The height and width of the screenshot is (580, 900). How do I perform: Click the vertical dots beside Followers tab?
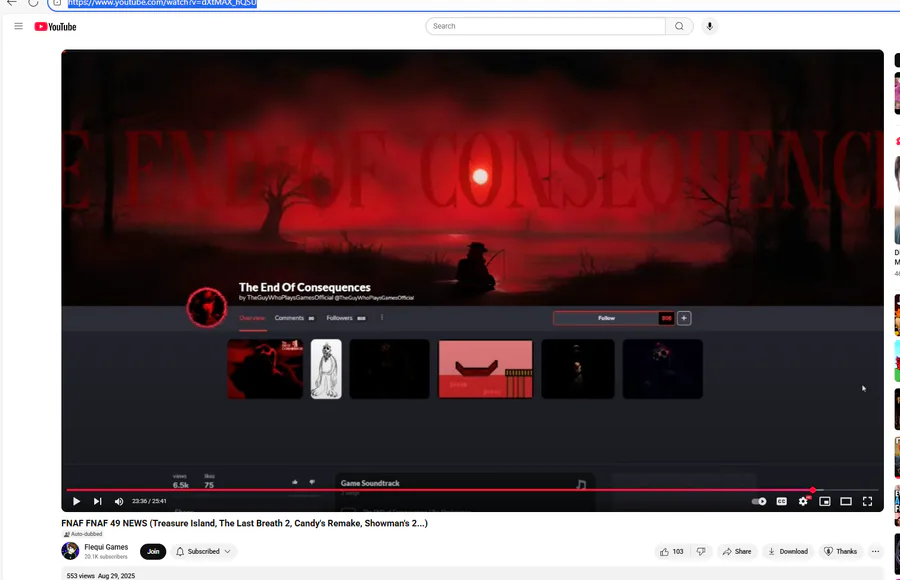click(382, 318)
